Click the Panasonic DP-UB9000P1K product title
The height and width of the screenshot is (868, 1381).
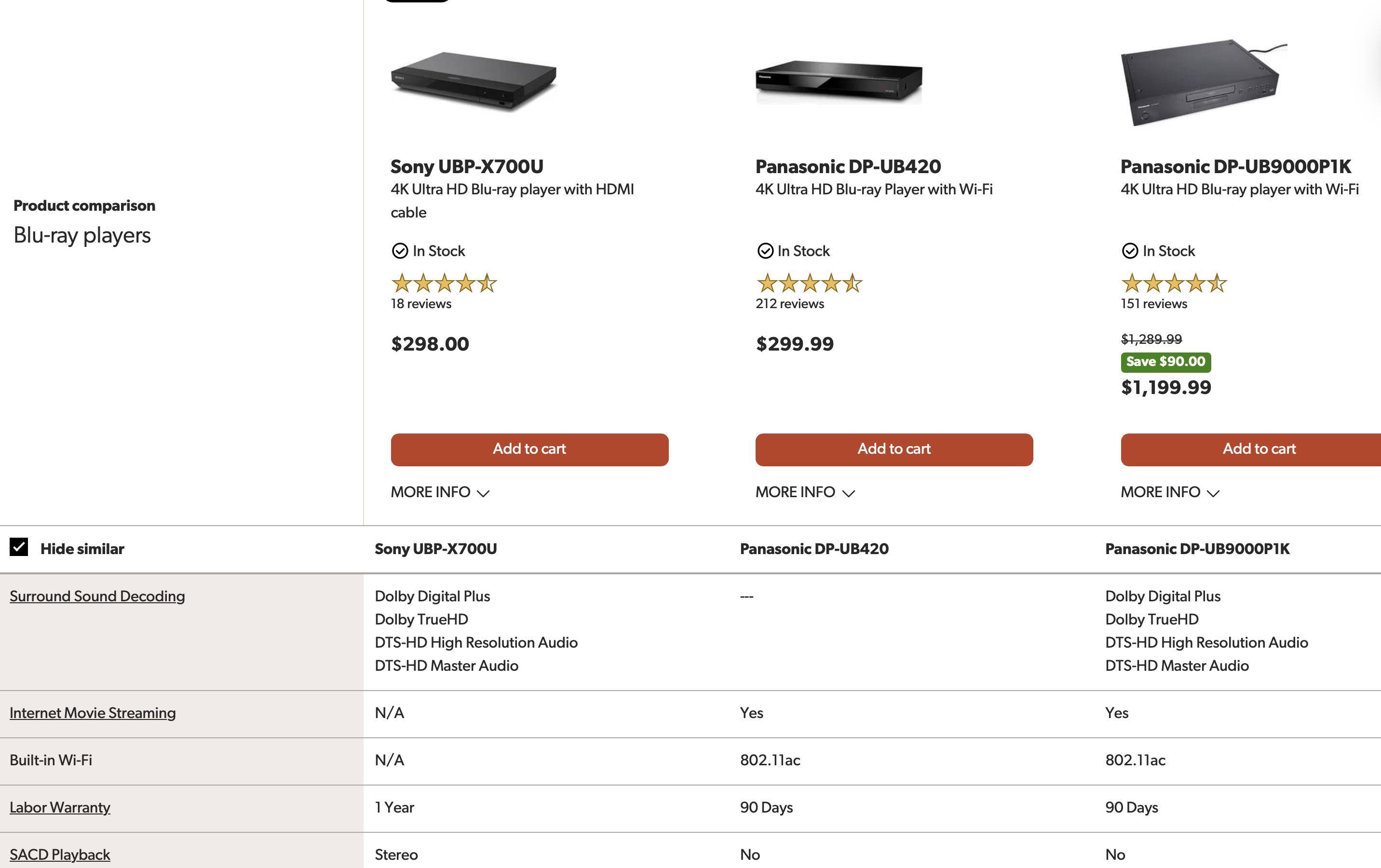[1235, 167]
